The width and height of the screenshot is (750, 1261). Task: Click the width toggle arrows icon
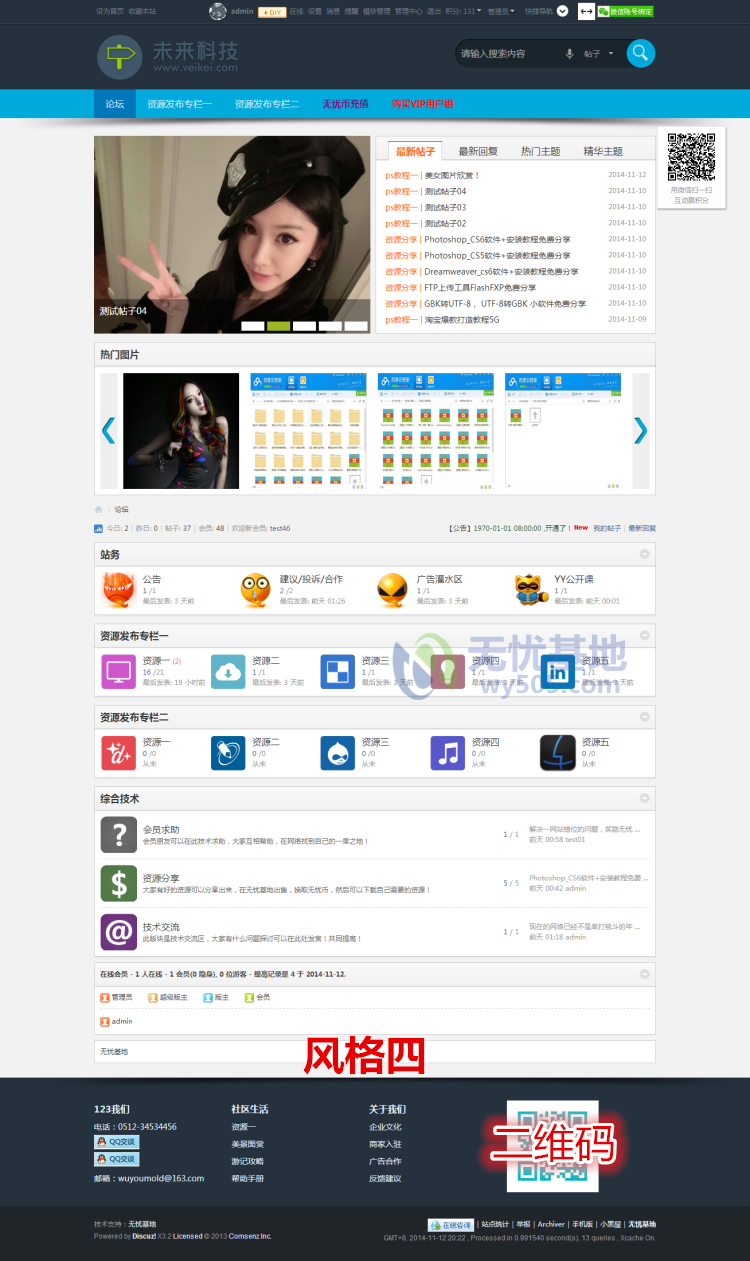coord(587,11)
